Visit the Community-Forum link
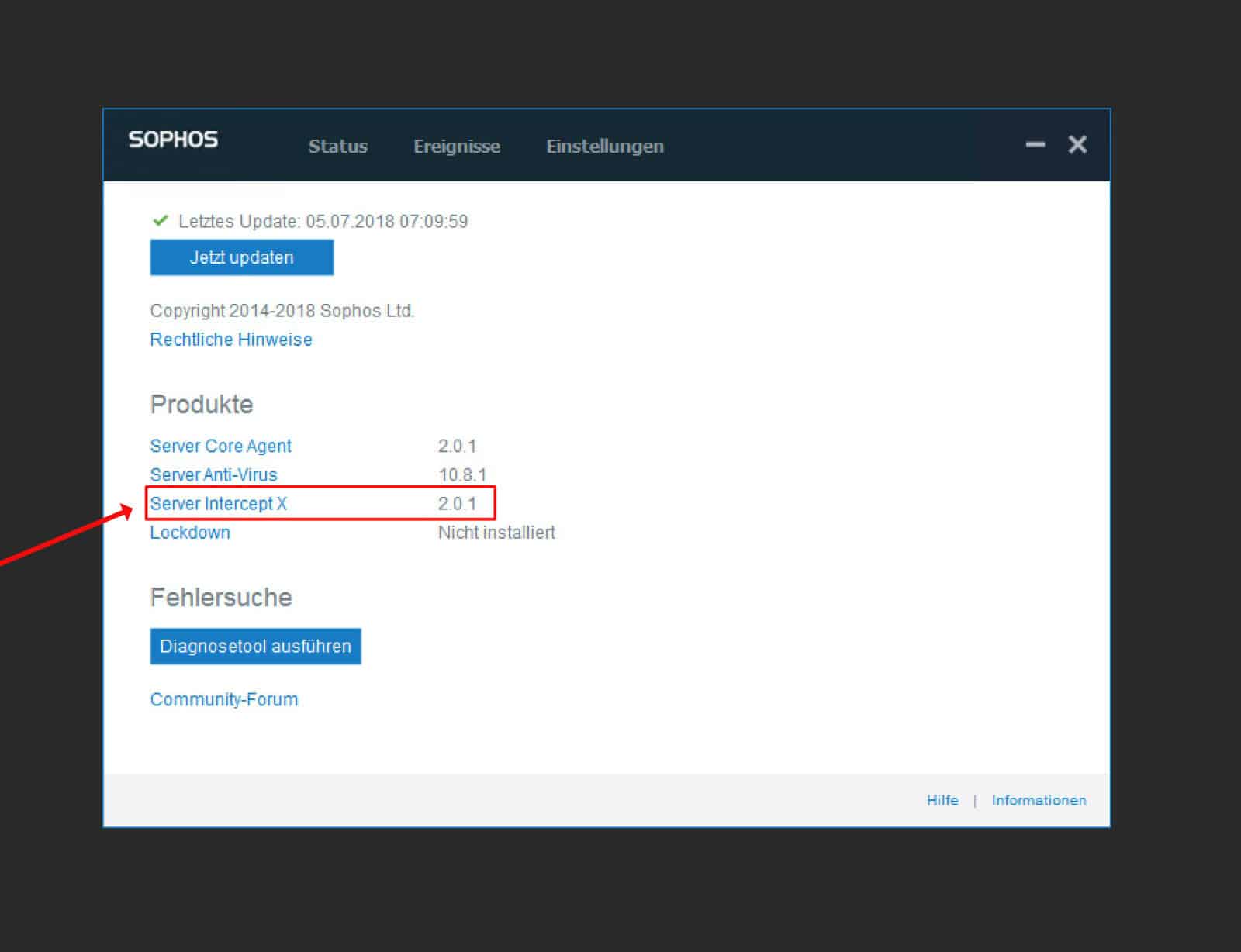This screenshot has width=1241, height=952. (x=223, y=699)
